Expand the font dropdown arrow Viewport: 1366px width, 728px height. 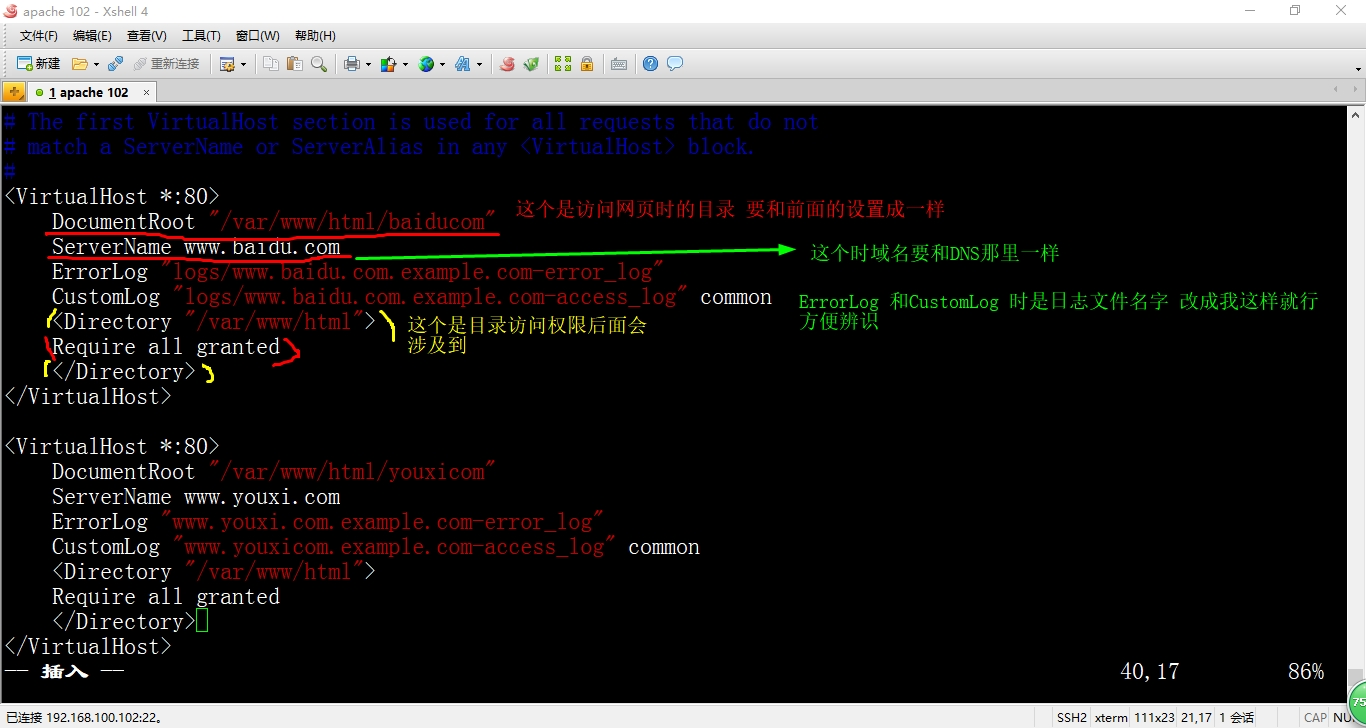(480, 64)
